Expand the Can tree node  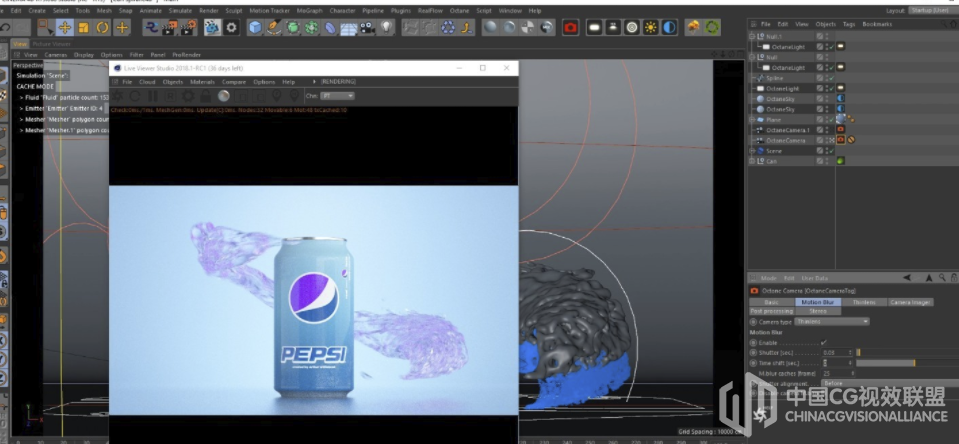752,161
